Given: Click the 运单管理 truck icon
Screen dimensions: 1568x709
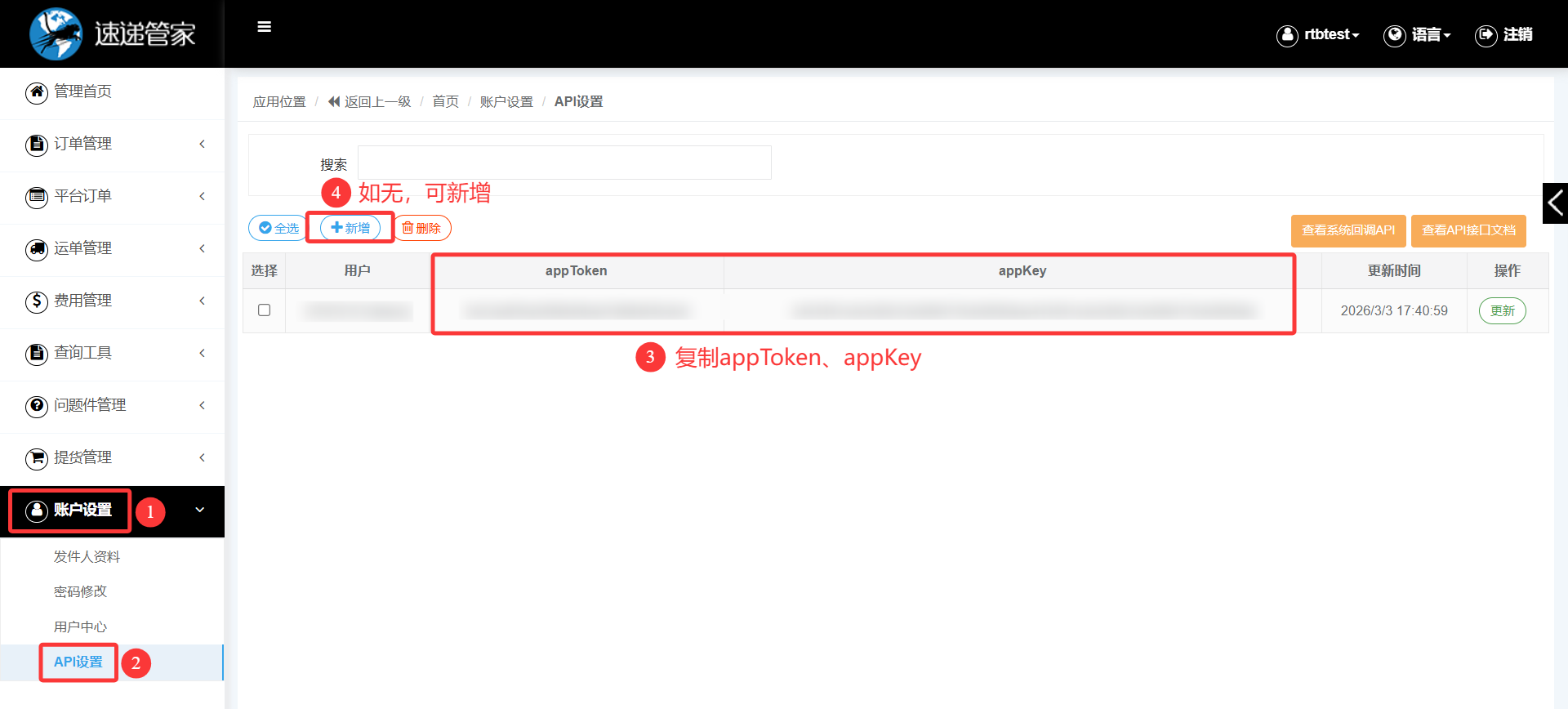Looking at the screenshot, I should pyautogui.click(x=37, y=249).
